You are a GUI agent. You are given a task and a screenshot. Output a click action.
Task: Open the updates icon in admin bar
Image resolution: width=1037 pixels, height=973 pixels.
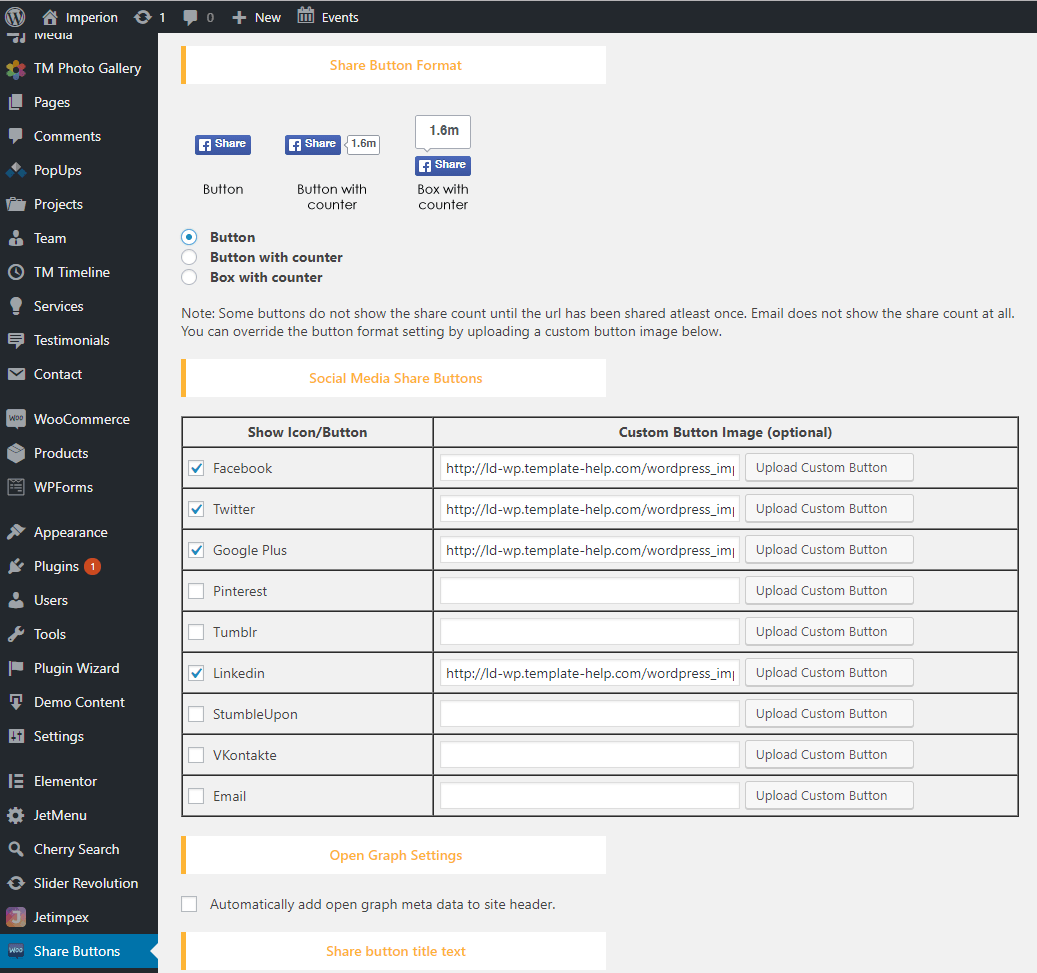tap(143, 17)
